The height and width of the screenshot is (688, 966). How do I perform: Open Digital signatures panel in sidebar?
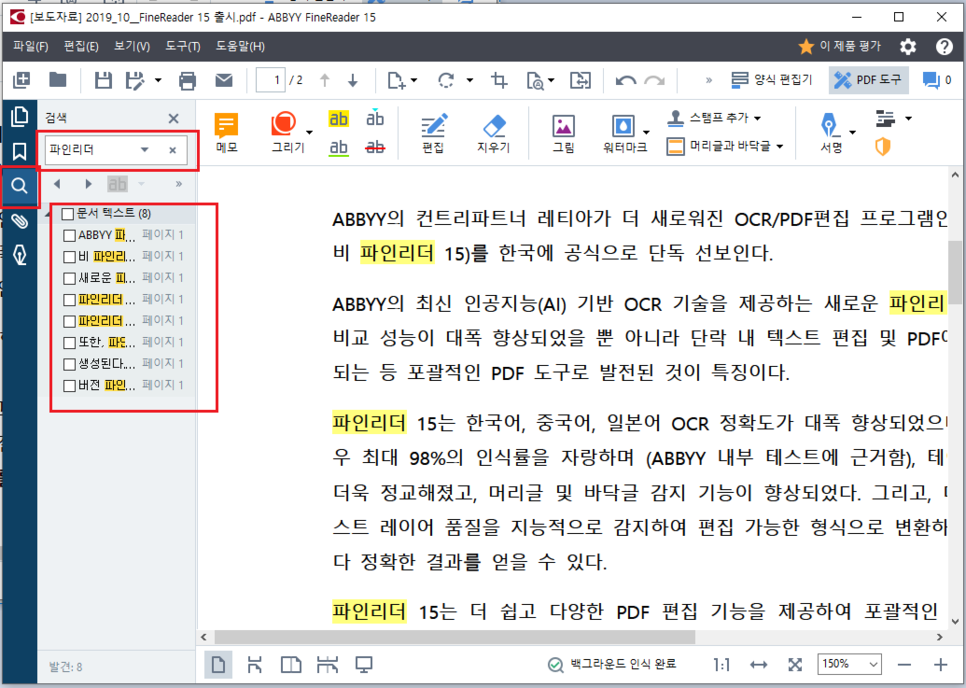(20, 255)
